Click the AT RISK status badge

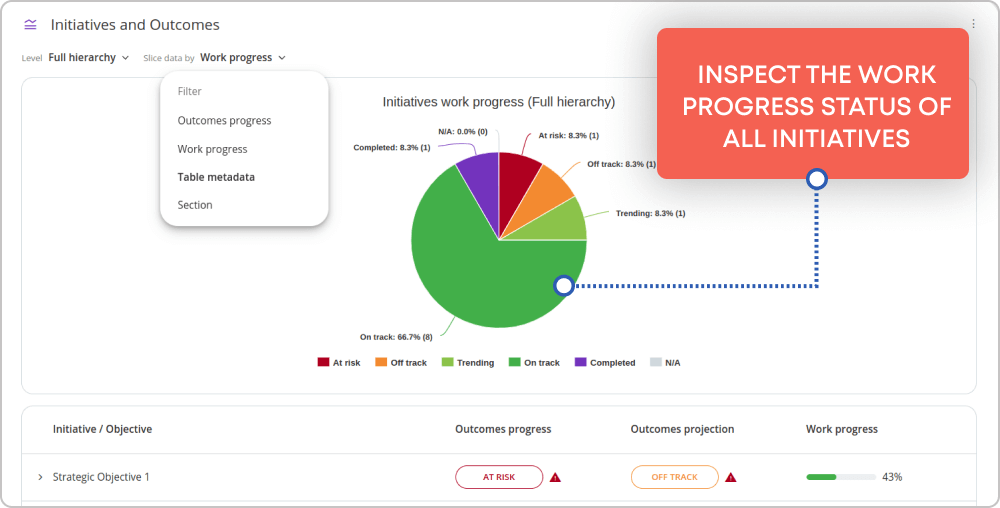(499, 477)
